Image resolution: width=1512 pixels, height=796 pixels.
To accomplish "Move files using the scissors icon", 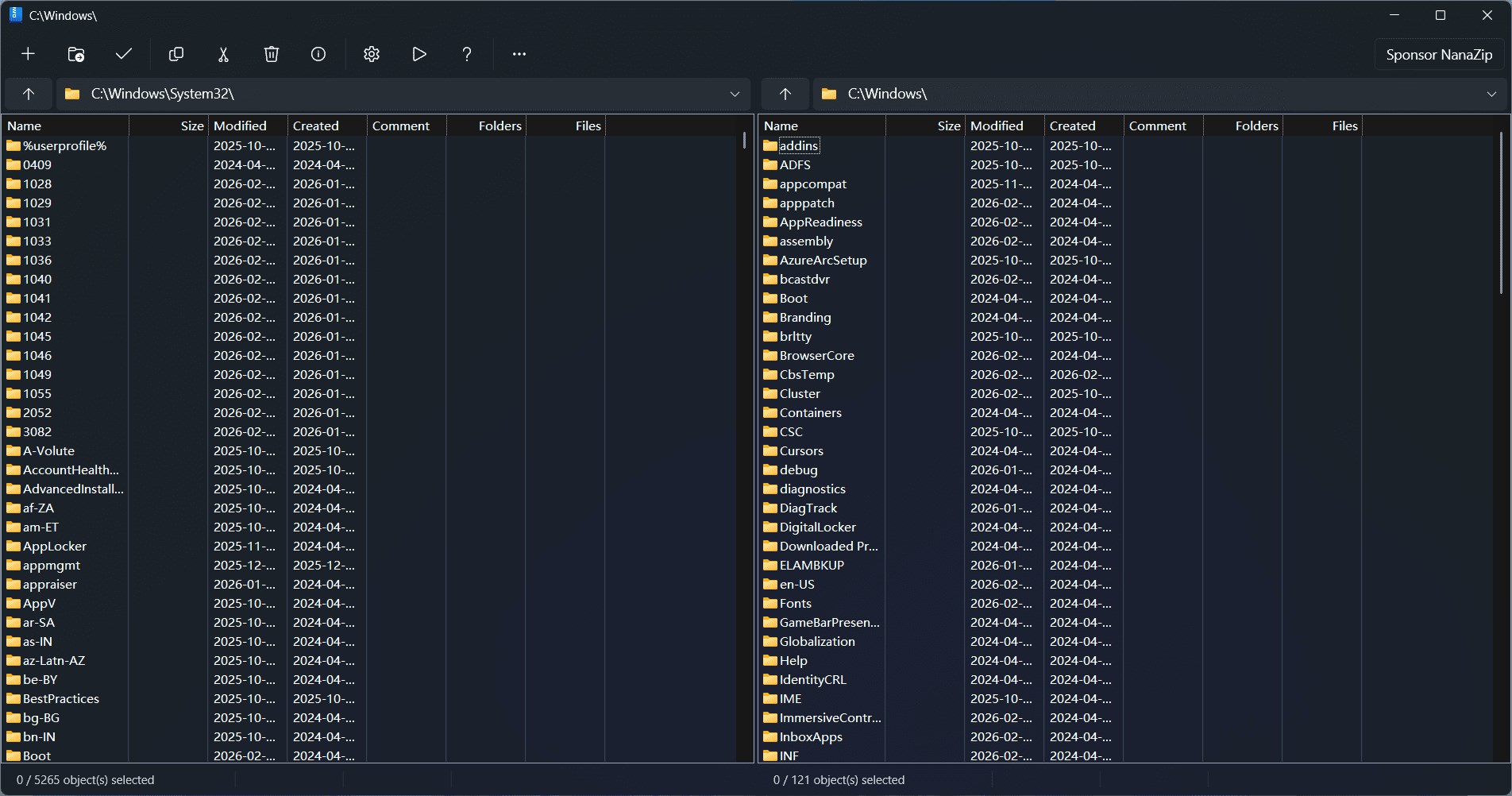I will pos(223,54).
